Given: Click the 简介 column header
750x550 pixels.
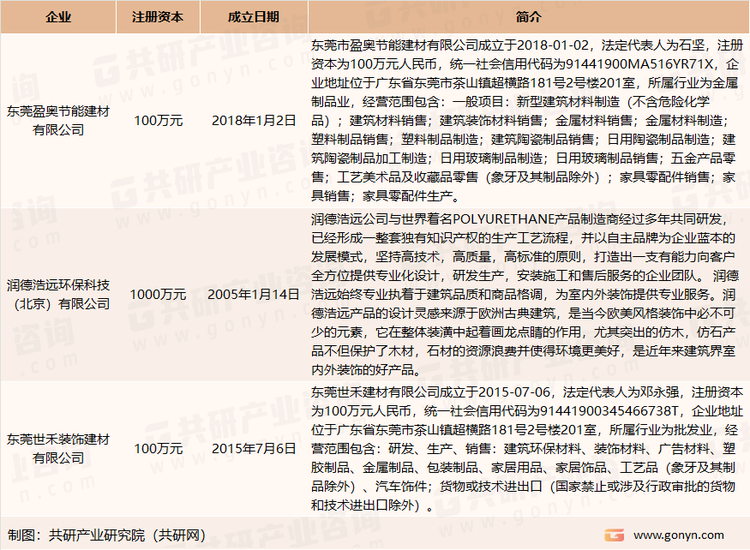Looking at the screenshot, I should [529, 17].
